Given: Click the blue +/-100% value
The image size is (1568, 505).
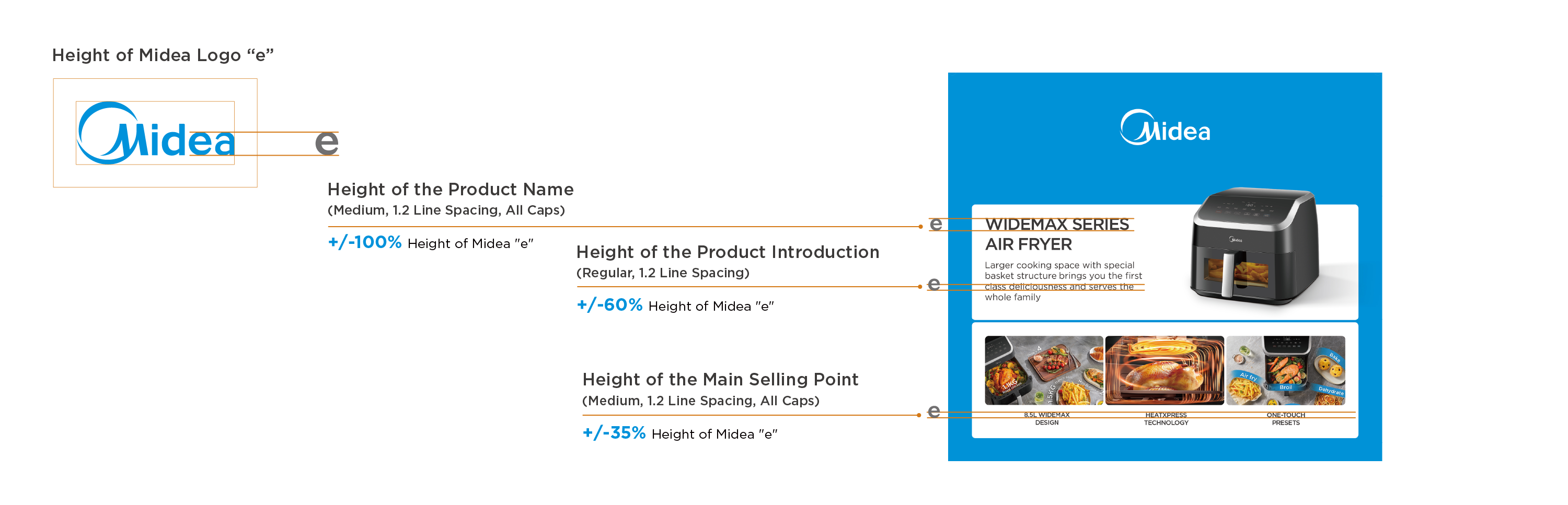Looking at the screenshot, I should tap(365, 242).
